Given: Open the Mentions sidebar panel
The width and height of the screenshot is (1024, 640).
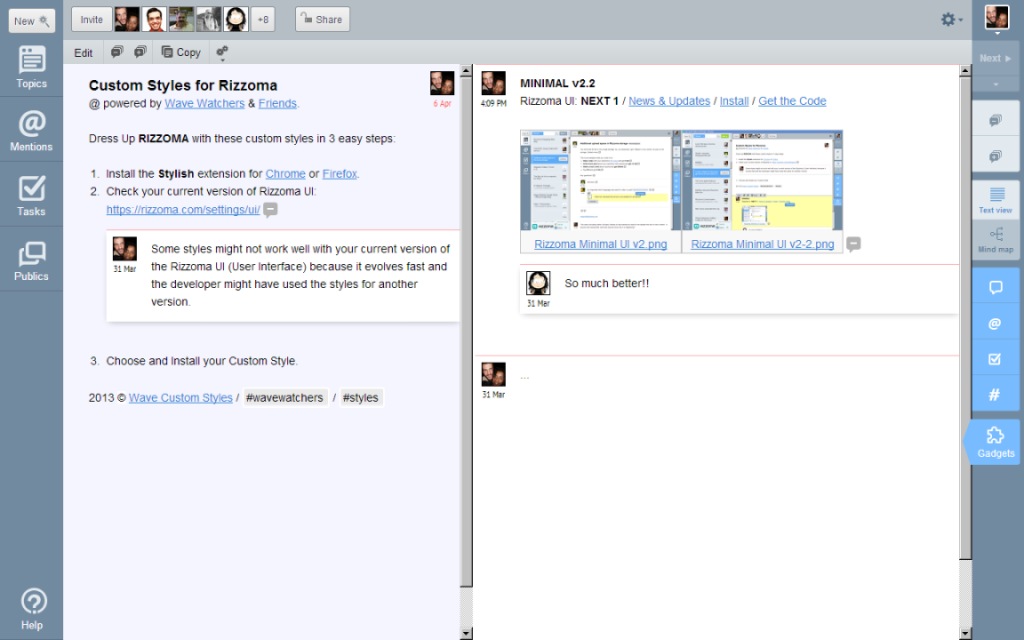Looking at the screenshot, I should pyautogui.click(x=31, y=131).
